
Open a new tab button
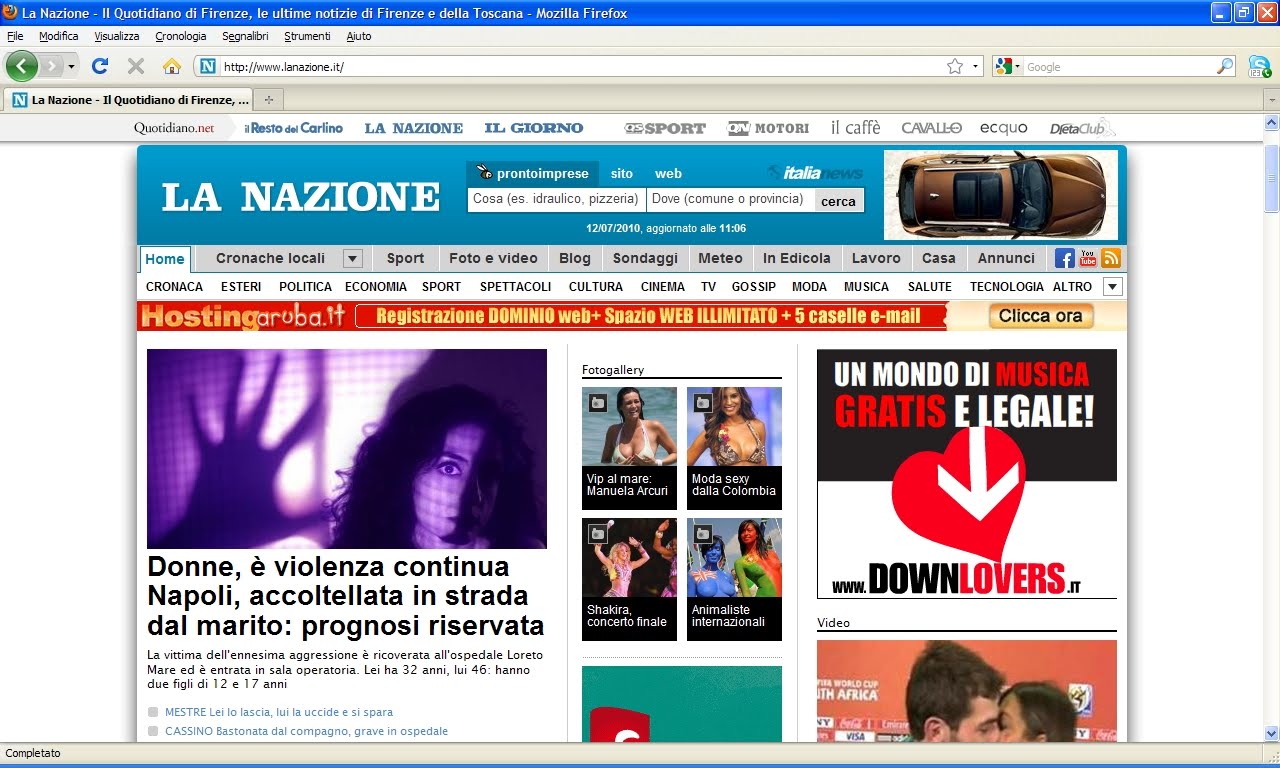click(x=268, y=99)
